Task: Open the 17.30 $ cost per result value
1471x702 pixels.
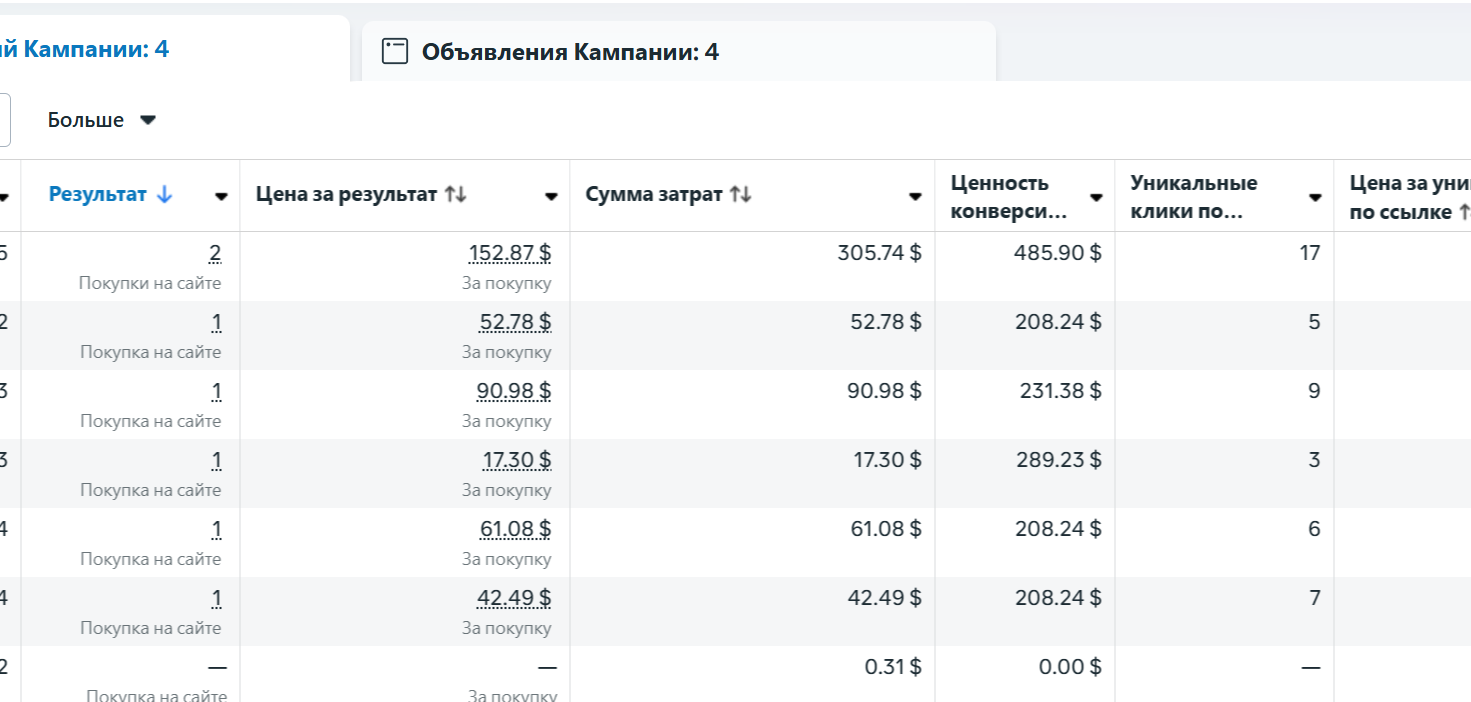Action: (516, 460)
